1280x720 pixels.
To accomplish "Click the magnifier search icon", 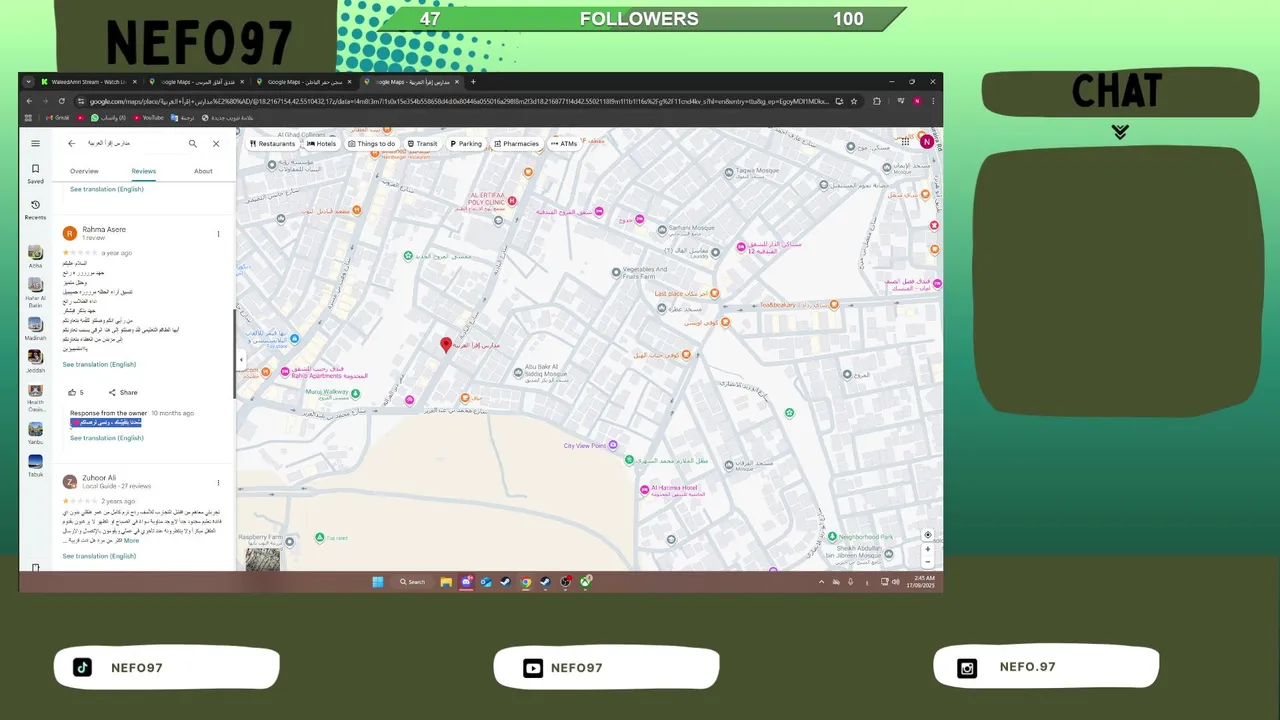I will (193, 143).
